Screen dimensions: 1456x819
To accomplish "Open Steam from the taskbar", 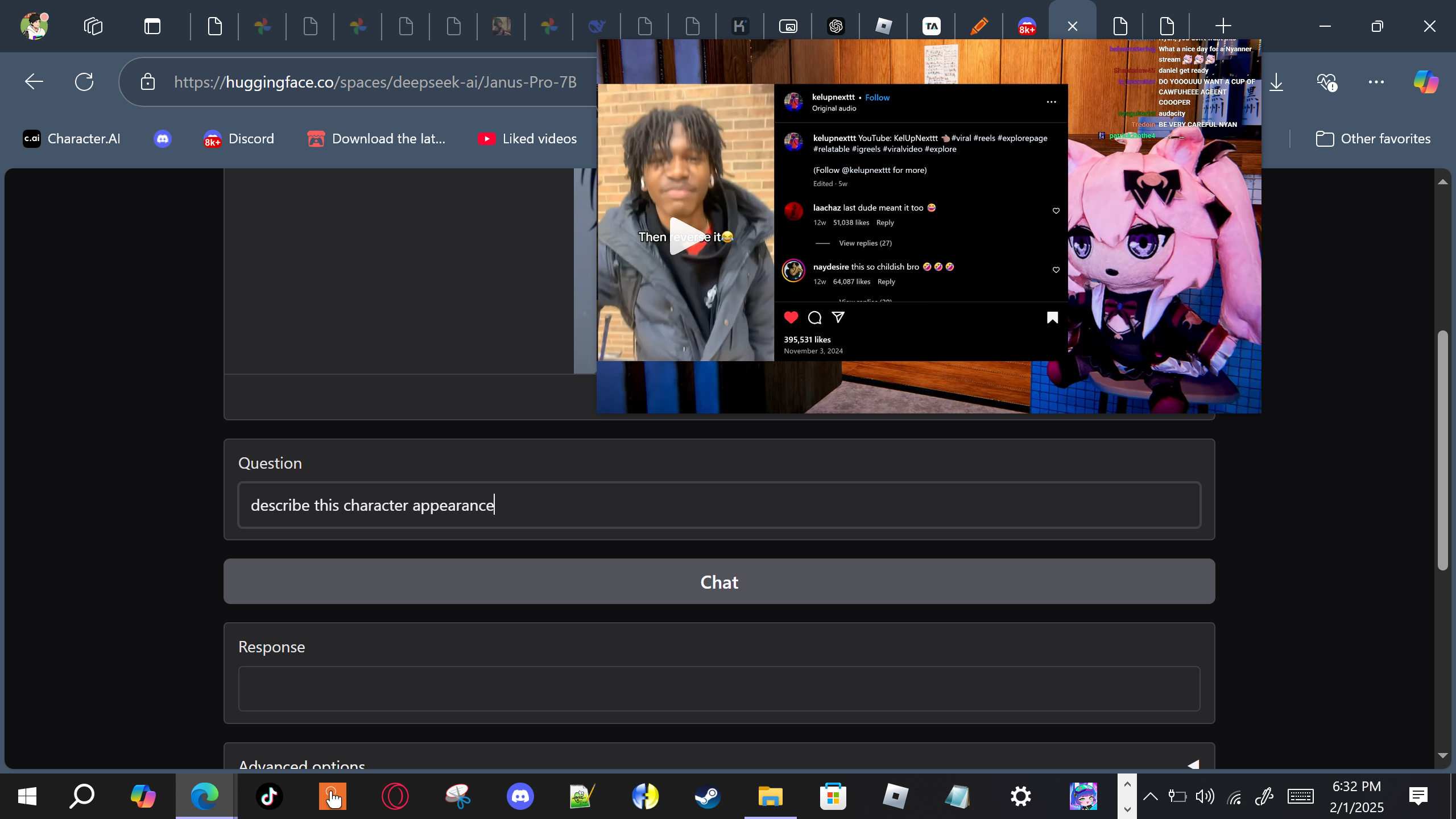I will click(708, 796).
